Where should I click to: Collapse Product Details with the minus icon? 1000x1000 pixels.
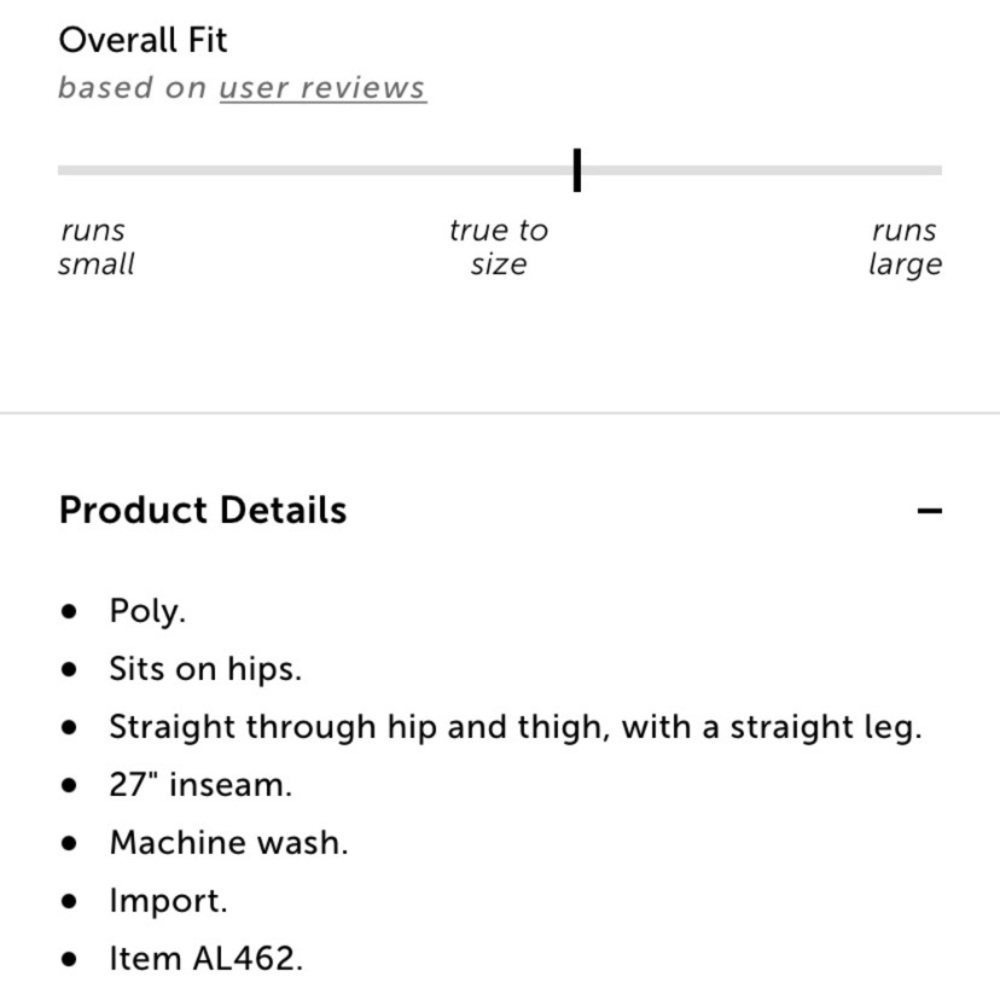[x=929, y=511]
